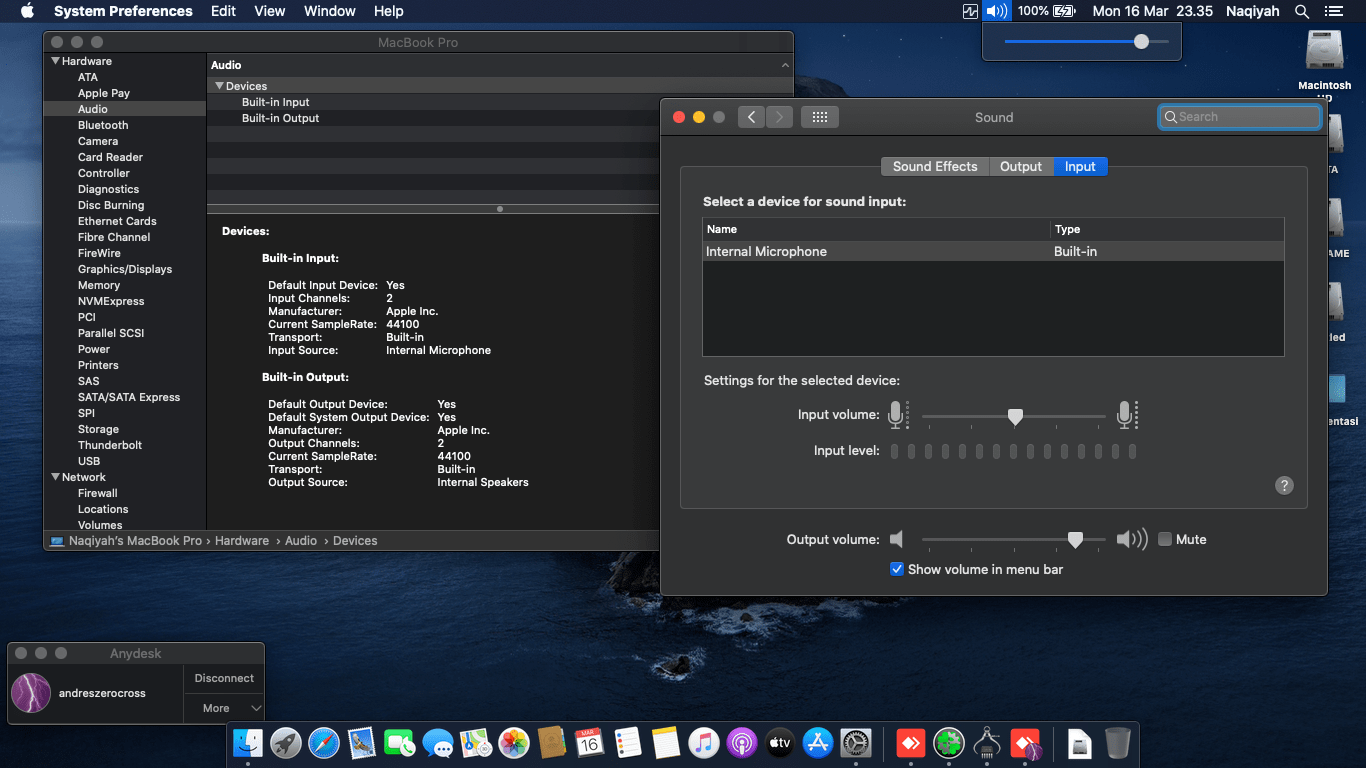
Task: Click the Name column header in input devices
Action: (x=876, y=229)
